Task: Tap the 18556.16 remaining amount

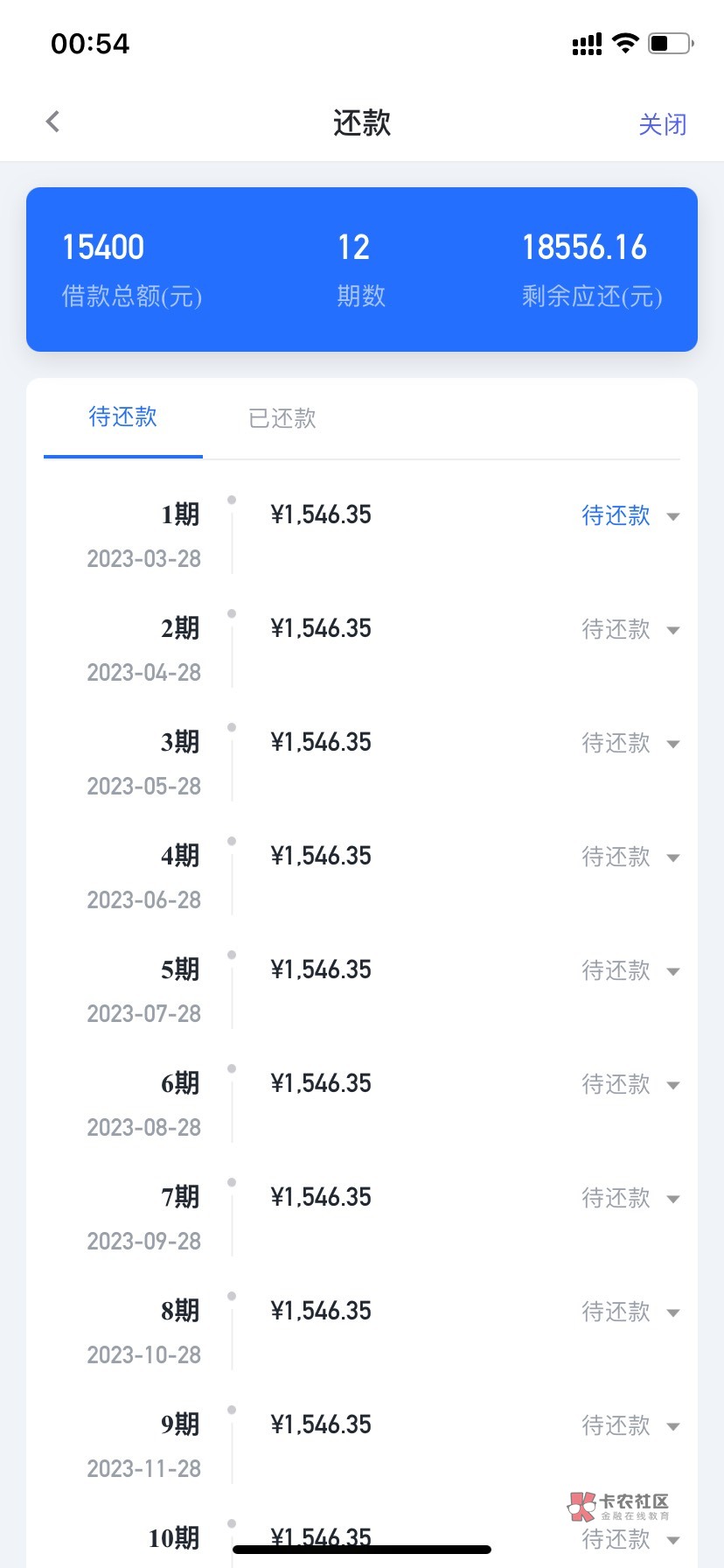Action: (x=584, y=248)
